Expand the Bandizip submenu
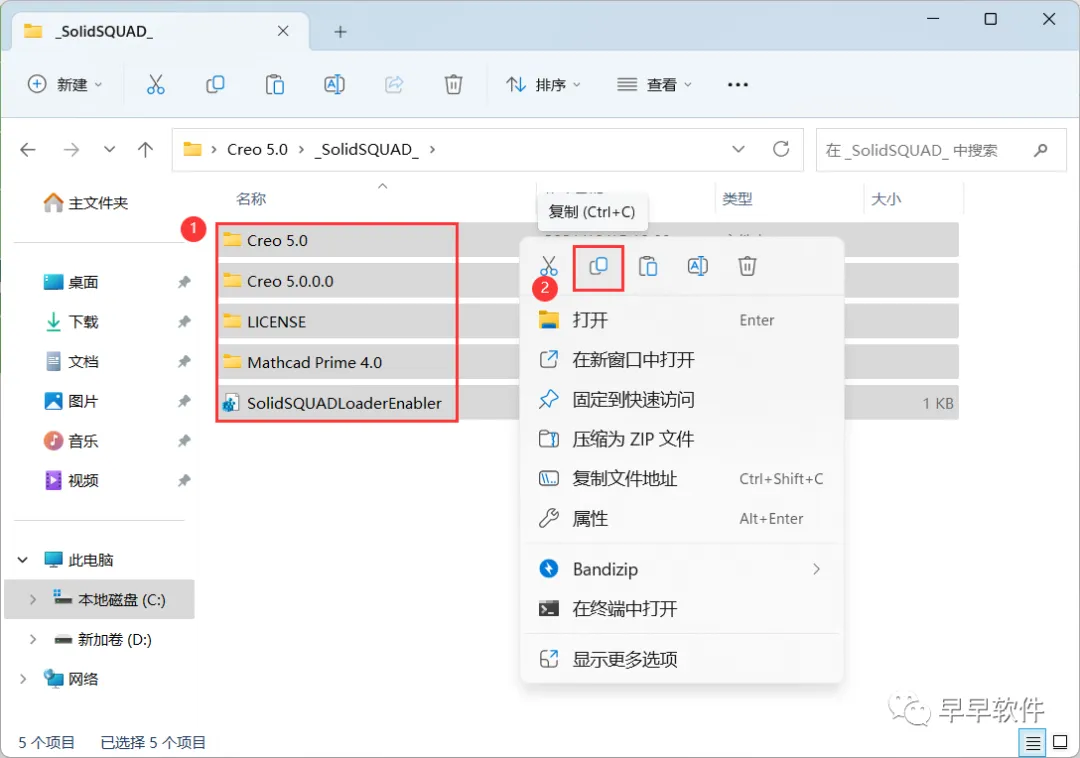The height and width of the screenshot is (758, 1080). pyautogui.click(x=816, y=569)
